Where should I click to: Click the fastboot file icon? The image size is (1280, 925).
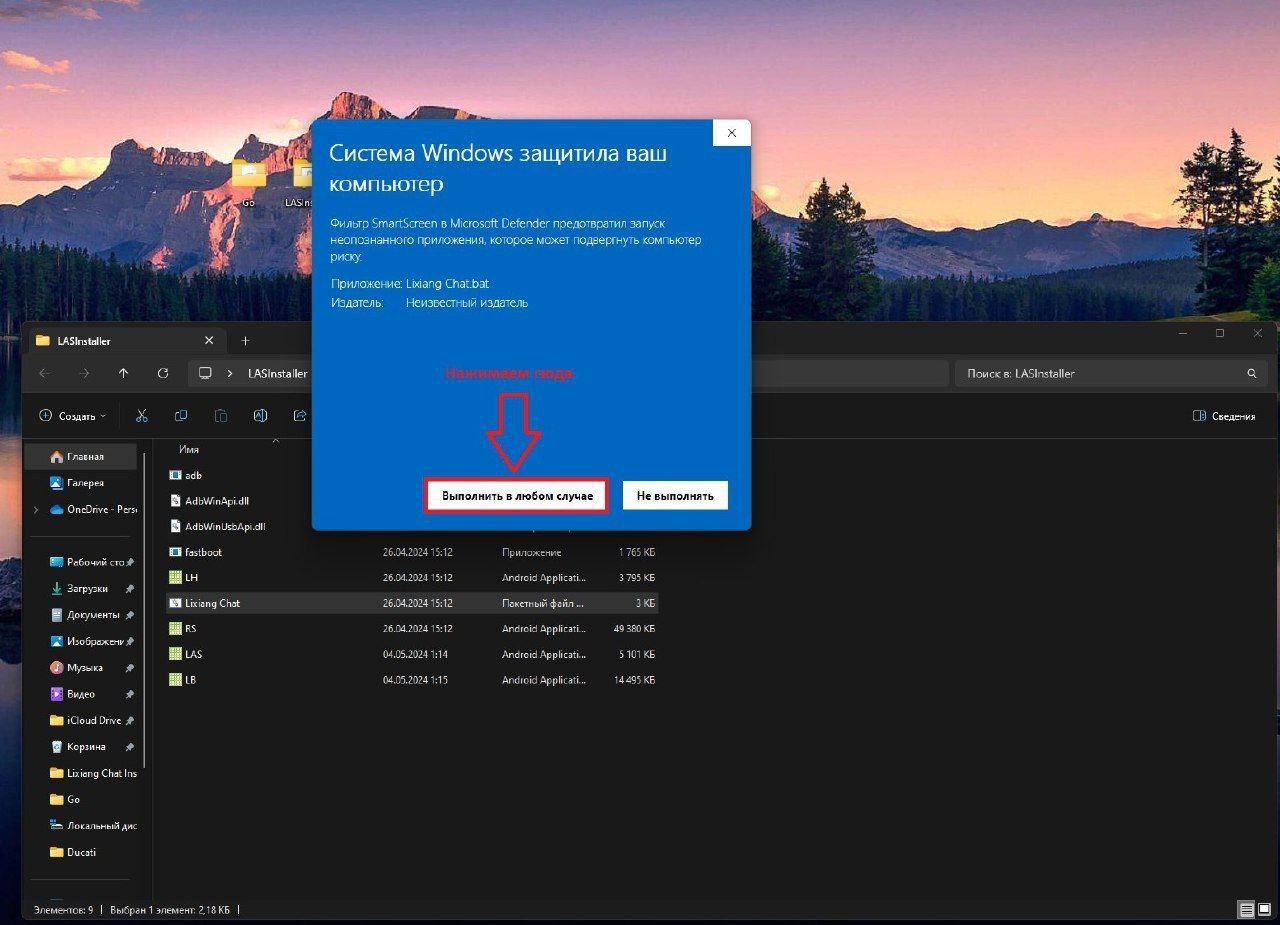pos(175,552)
